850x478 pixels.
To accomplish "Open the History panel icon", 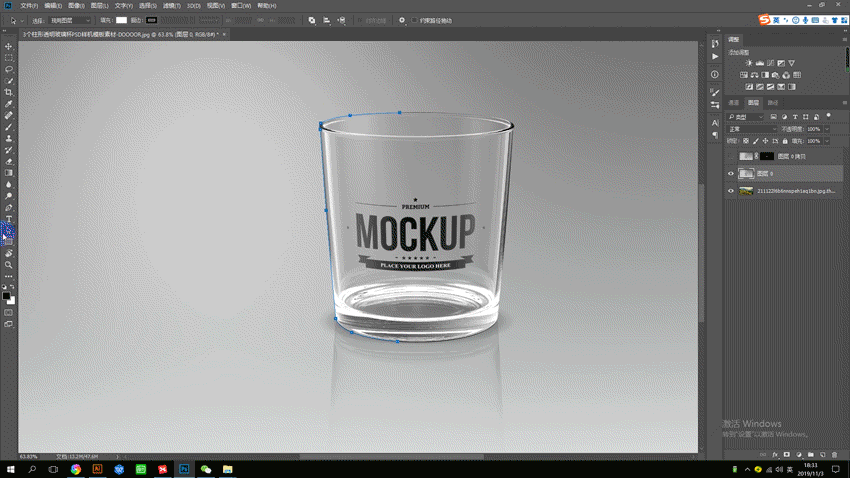I will pyautogui.click(x=715, y=44).
